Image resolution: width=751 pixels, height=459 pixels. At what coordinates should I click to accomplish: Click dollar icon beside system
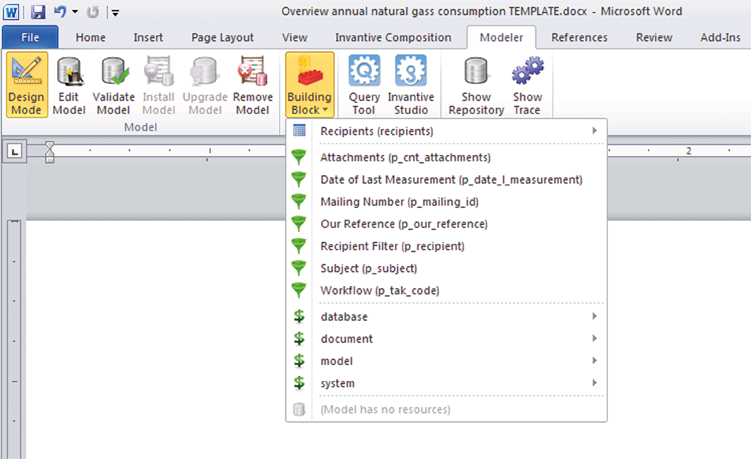[299, 383]
